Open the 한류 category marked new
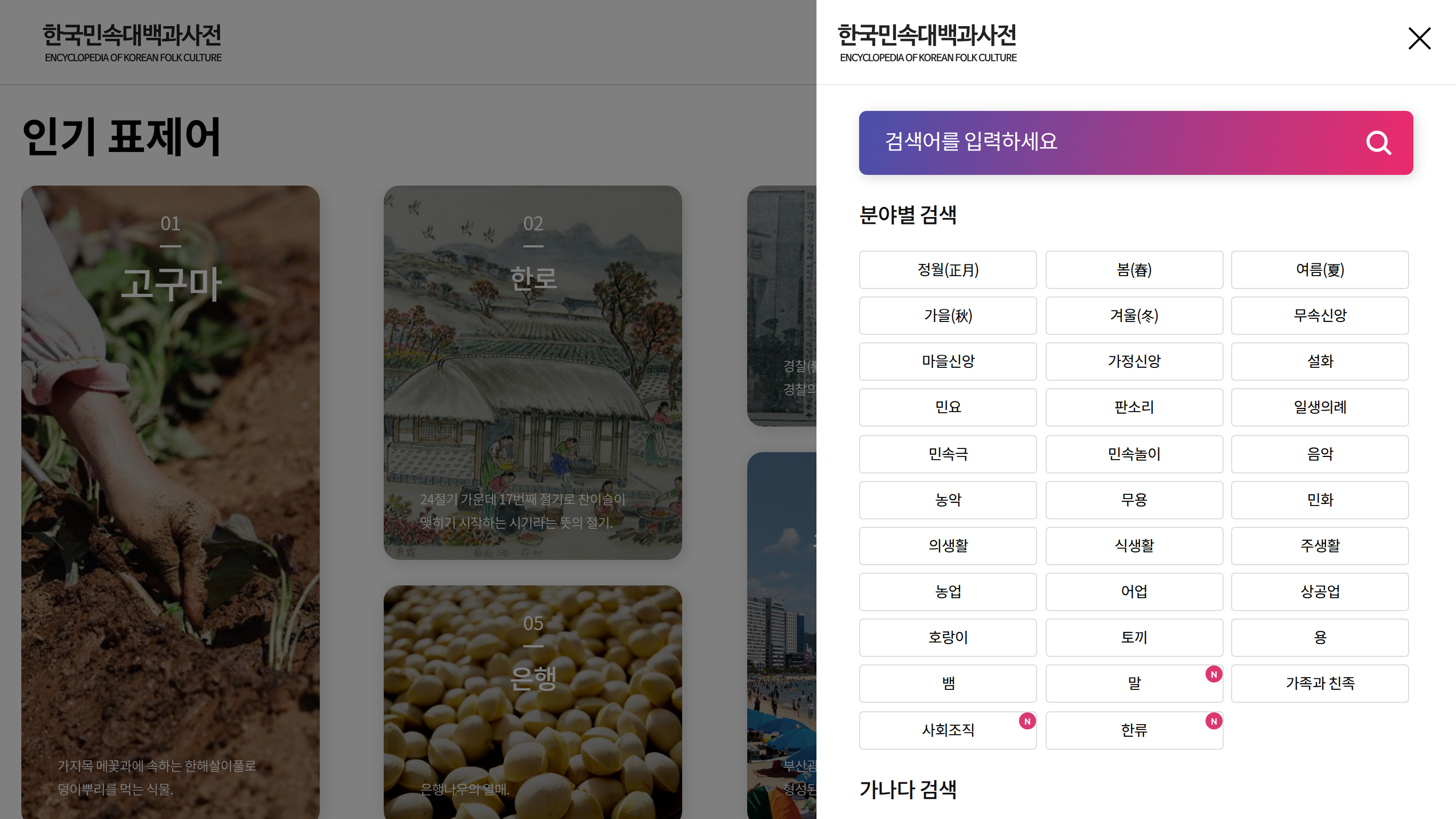Viewport: 1456px width, 819px height. tap(1134, 730)
